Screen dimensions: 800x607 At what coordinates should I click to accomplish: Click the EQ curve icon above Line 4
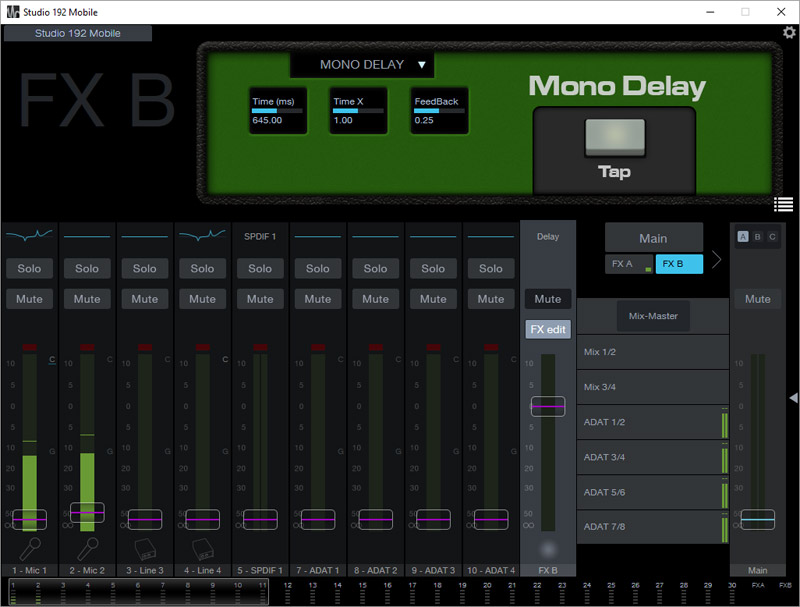[202, 236]
